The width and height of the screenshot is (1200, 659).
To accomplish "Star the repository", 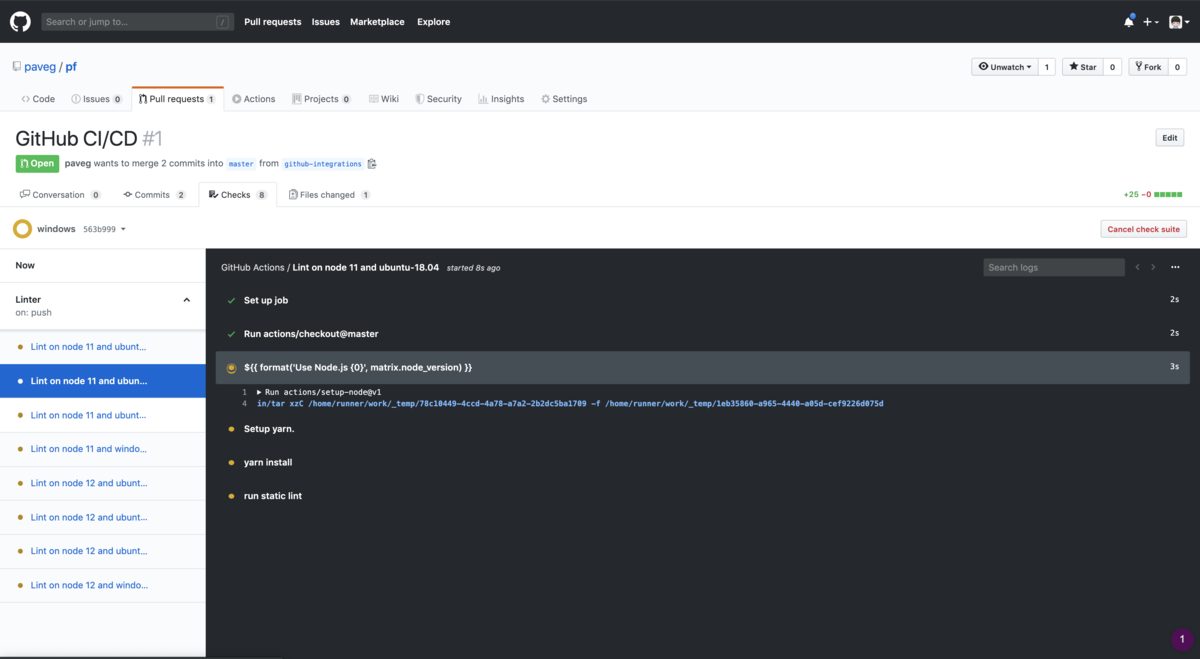I will [1082, 67].
